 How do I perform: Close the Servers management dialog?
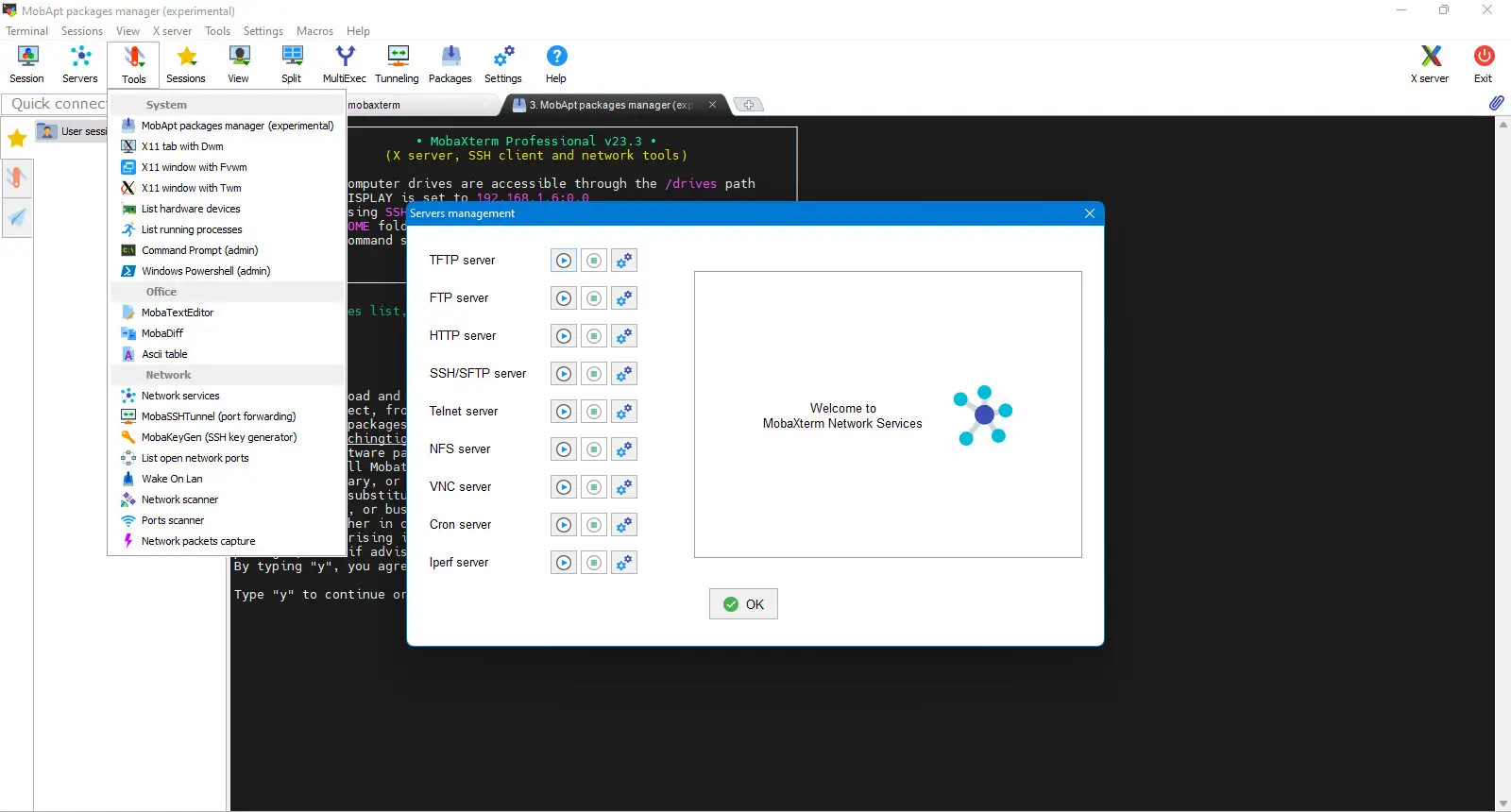point(1090,213)
